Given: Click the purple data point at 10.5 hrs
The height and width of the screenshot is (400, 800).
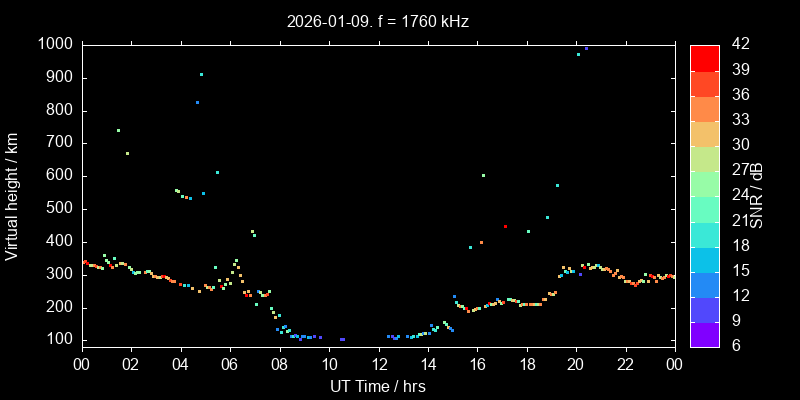Looking at the screenshot, I should tap(342, 339).
